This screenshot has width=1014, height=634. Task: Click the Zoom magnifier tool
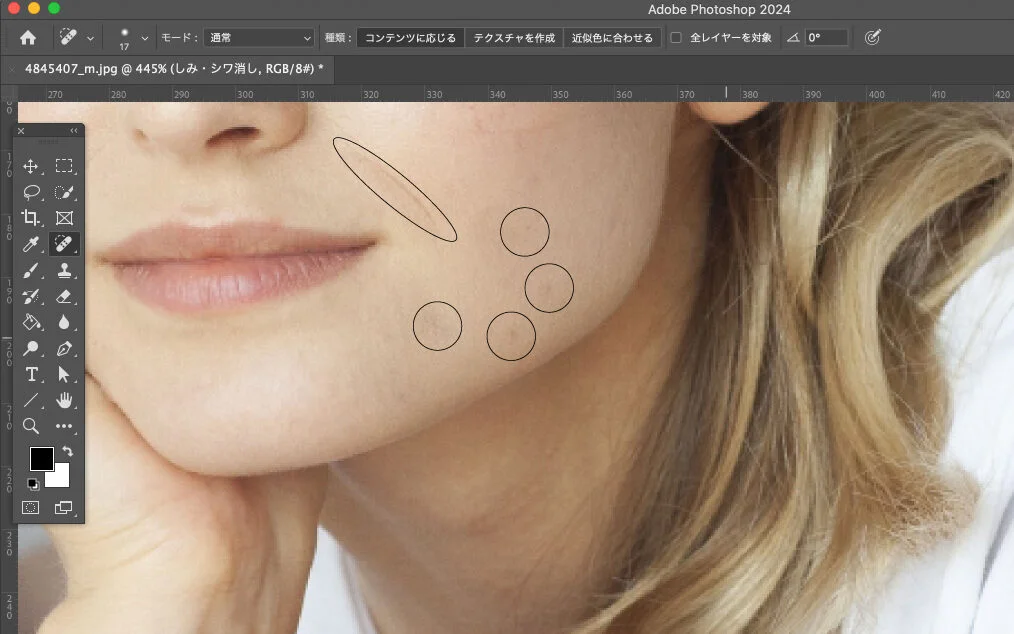click(x=31, y=426)
